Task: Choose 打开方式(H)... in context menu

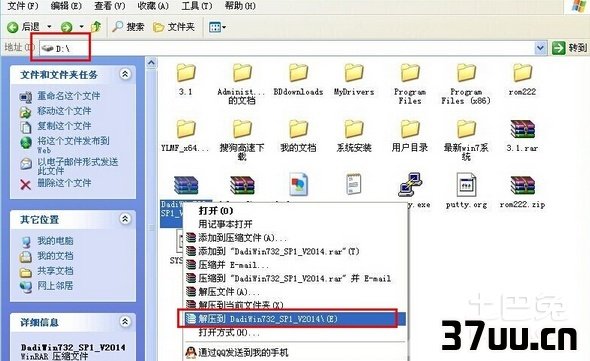Action: pos(295,333)
